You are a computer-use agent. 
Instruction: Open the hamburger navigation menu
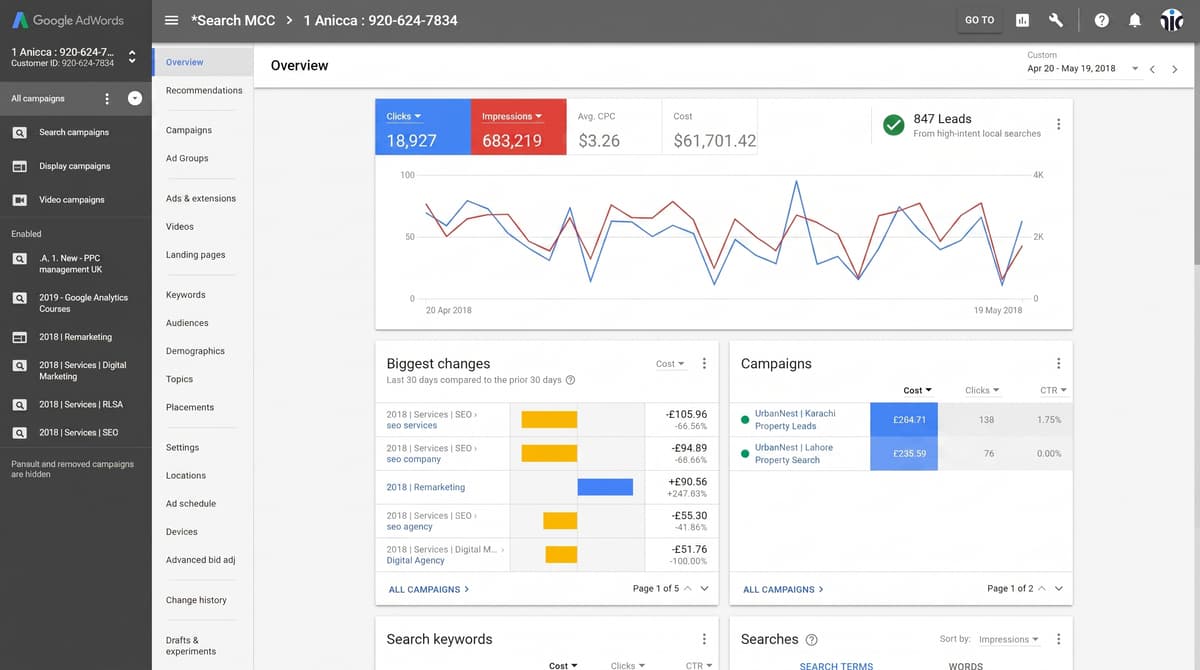pyautogui.click(x=172, y=20)
